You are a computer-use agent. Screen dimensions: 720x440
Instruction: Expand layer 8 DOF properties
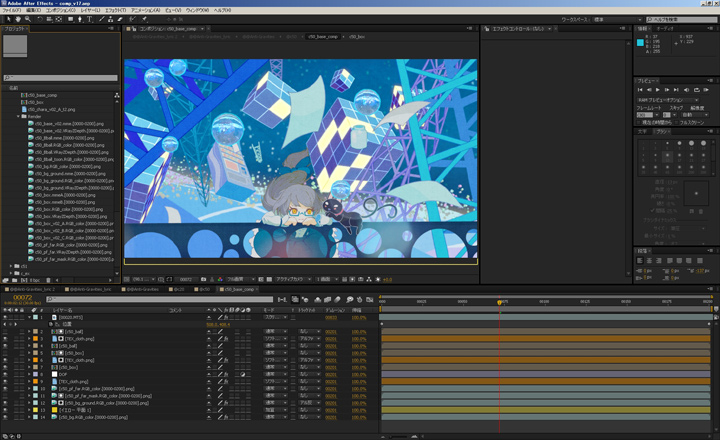point(29,374)
